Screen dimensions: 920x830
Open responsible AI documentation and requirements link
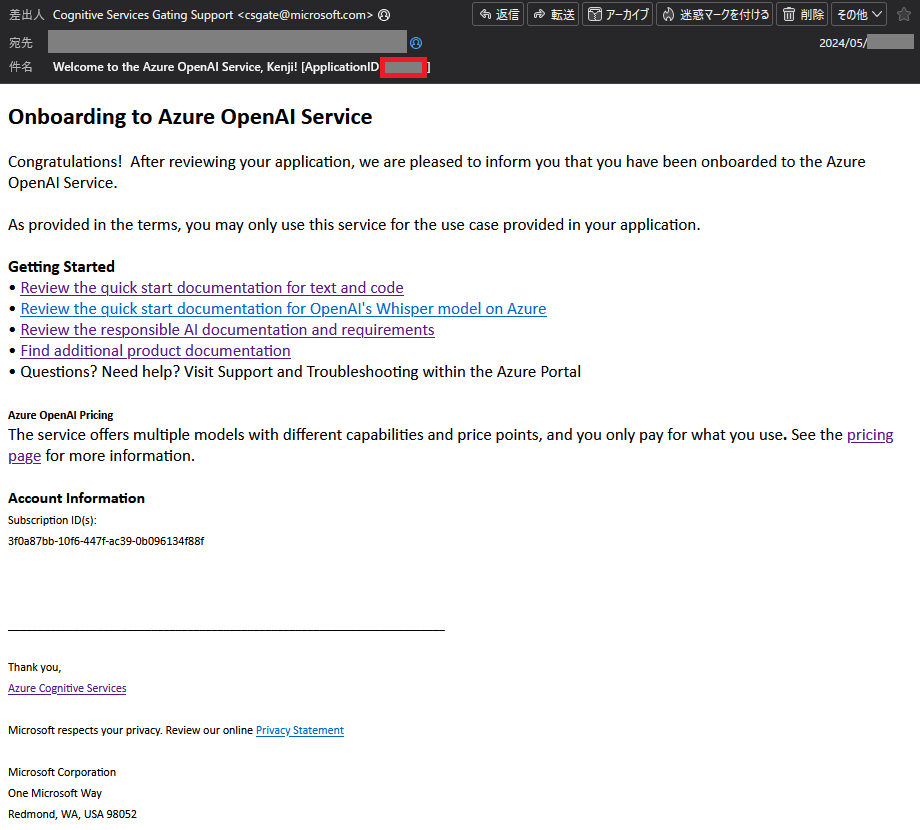point(228,330)
